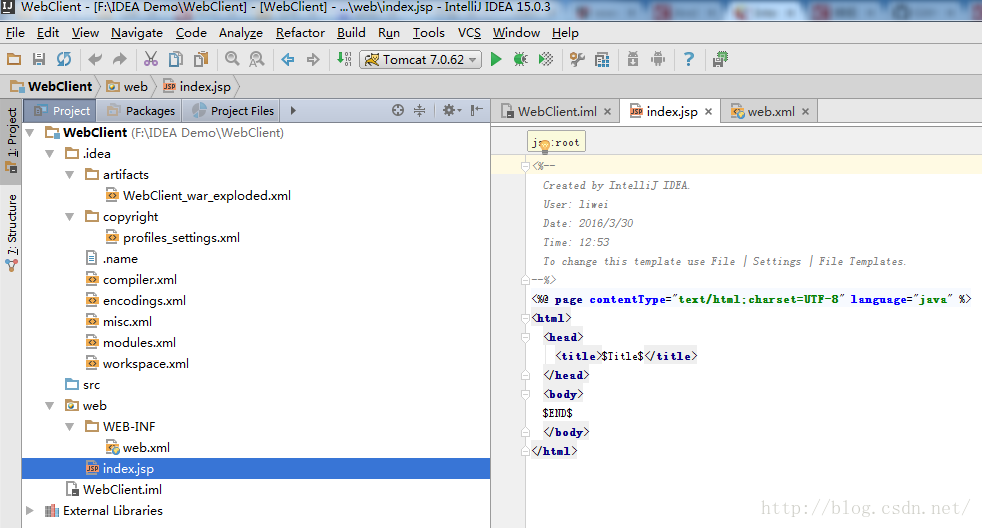Open the Android device manager icon
The width and height of the screenshot is (982, 528).
tap(658, 60)
